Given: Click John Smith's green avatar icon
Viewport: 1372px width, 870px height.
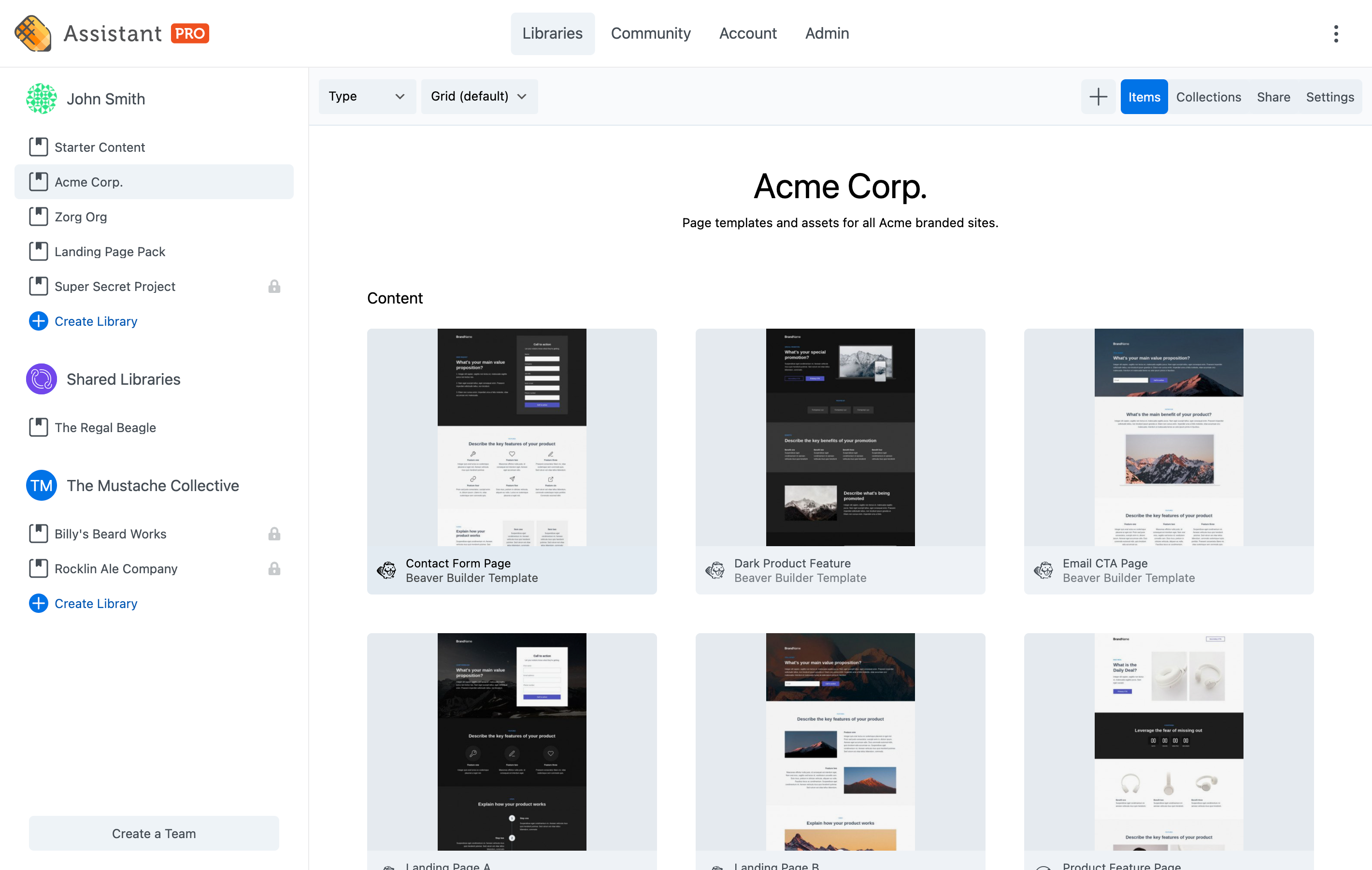Looking at the screenshot, I should point(42,99).
